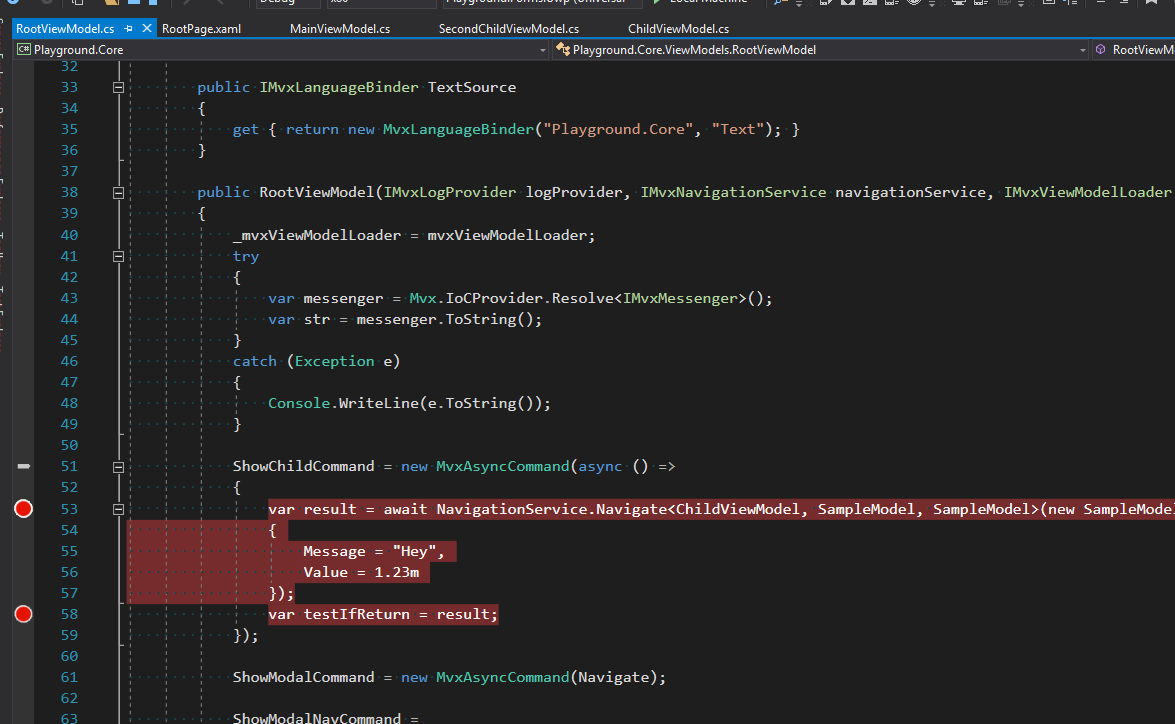Viewport: 1175px width, 724px height.
Task: Collapse the Navigate statement at line 53
Action: pos(118,509)
